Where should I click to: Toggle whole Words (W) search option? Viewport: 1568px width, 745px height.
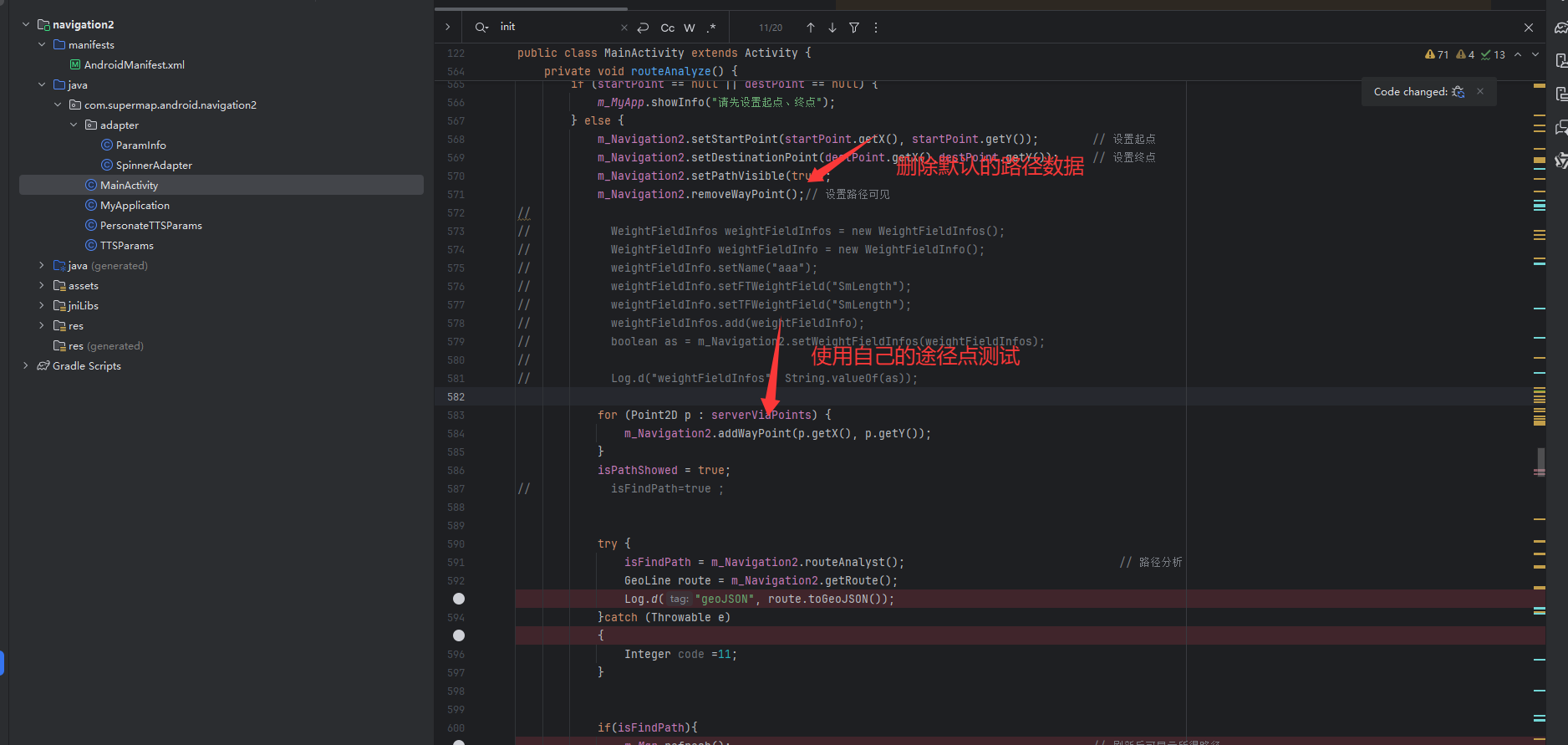690,28
